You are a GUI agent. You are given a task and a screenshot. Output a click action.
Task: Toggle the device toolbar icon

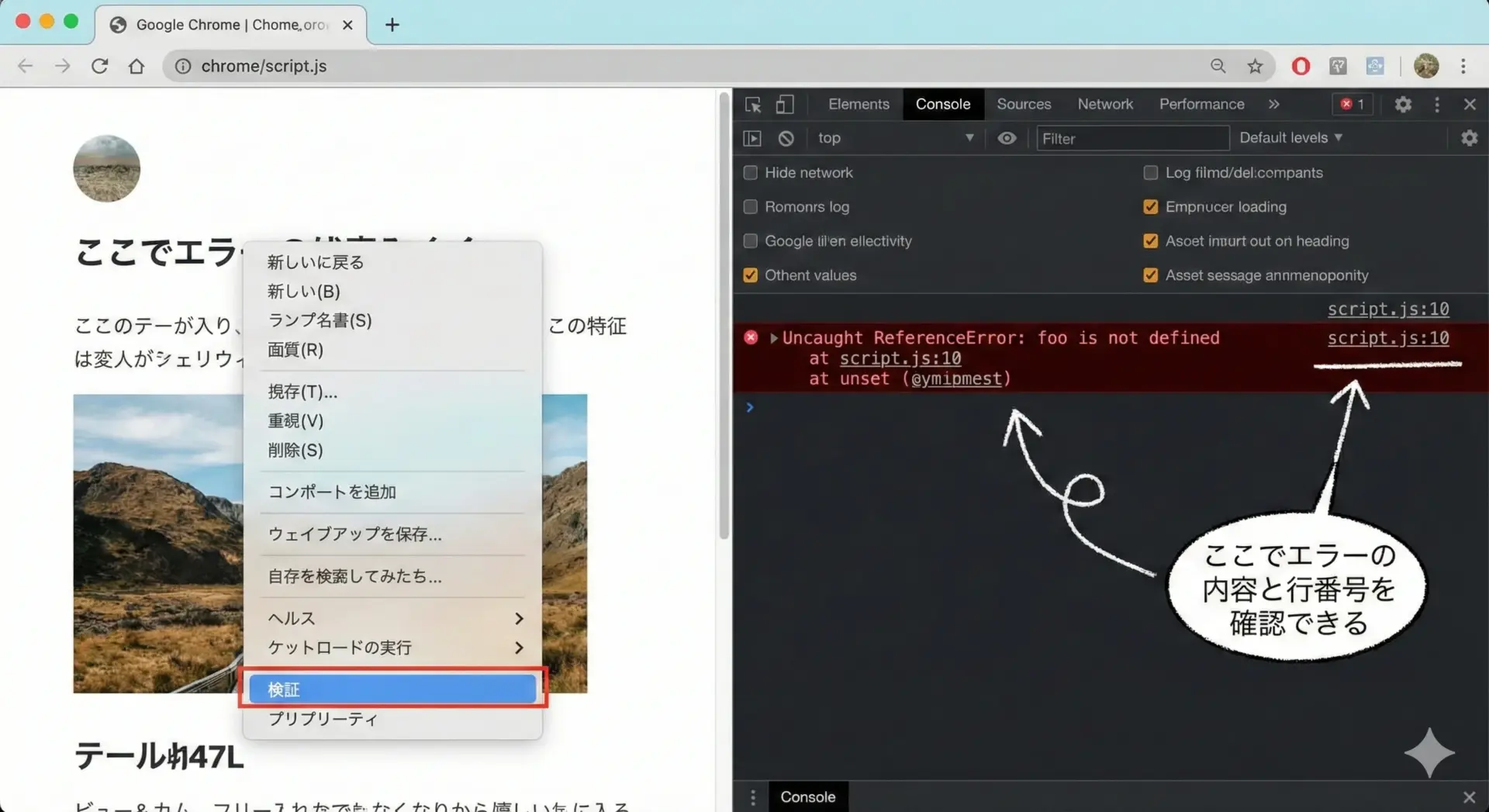785,105
